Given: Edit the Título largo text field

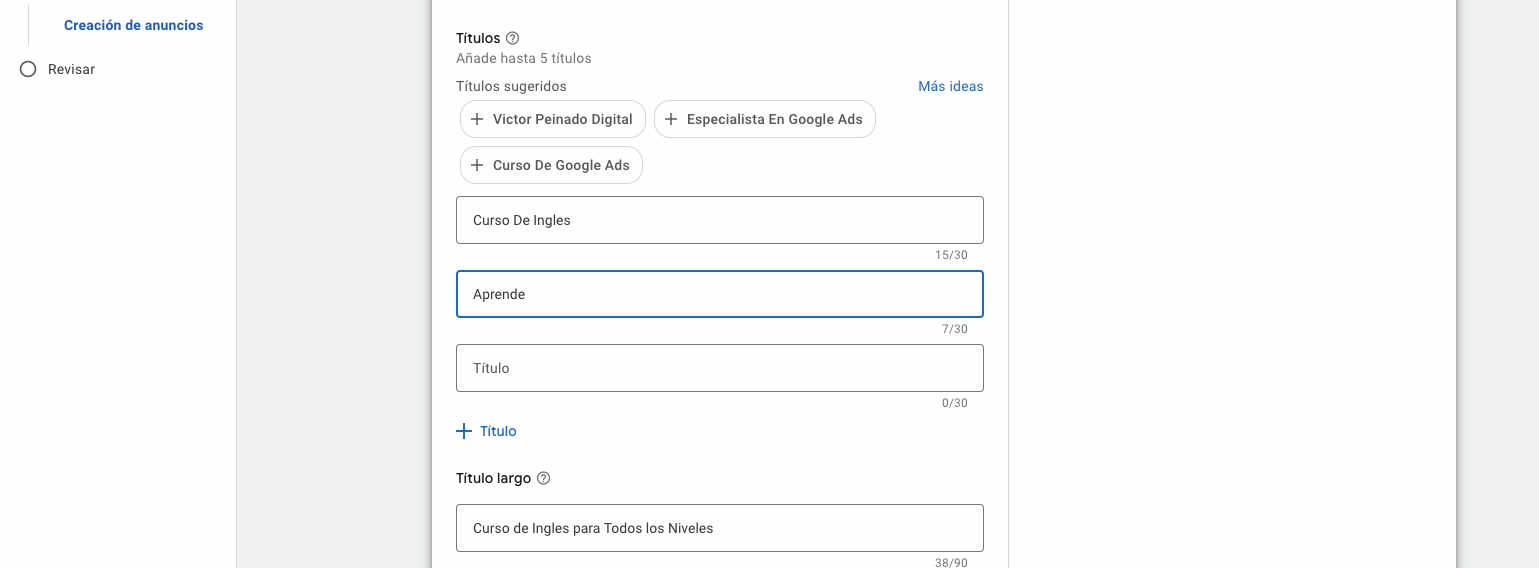Looking at the screenshot, I should 719,528.
